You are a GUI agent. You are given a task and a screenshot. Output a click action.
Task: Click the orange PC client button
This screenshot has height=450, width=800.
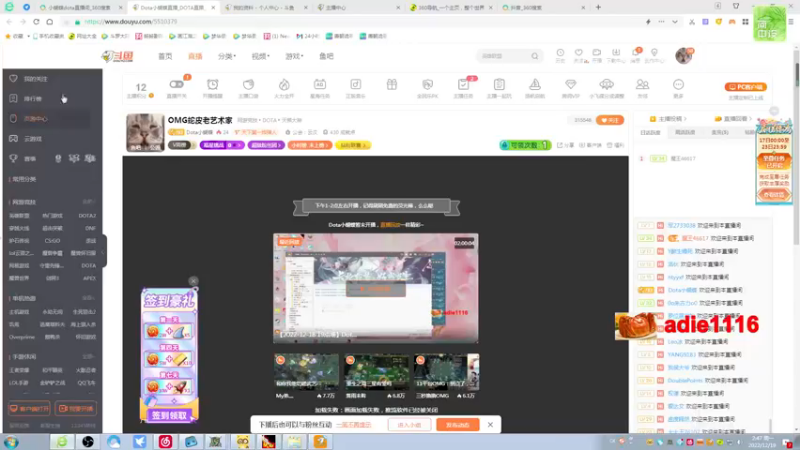745,87
